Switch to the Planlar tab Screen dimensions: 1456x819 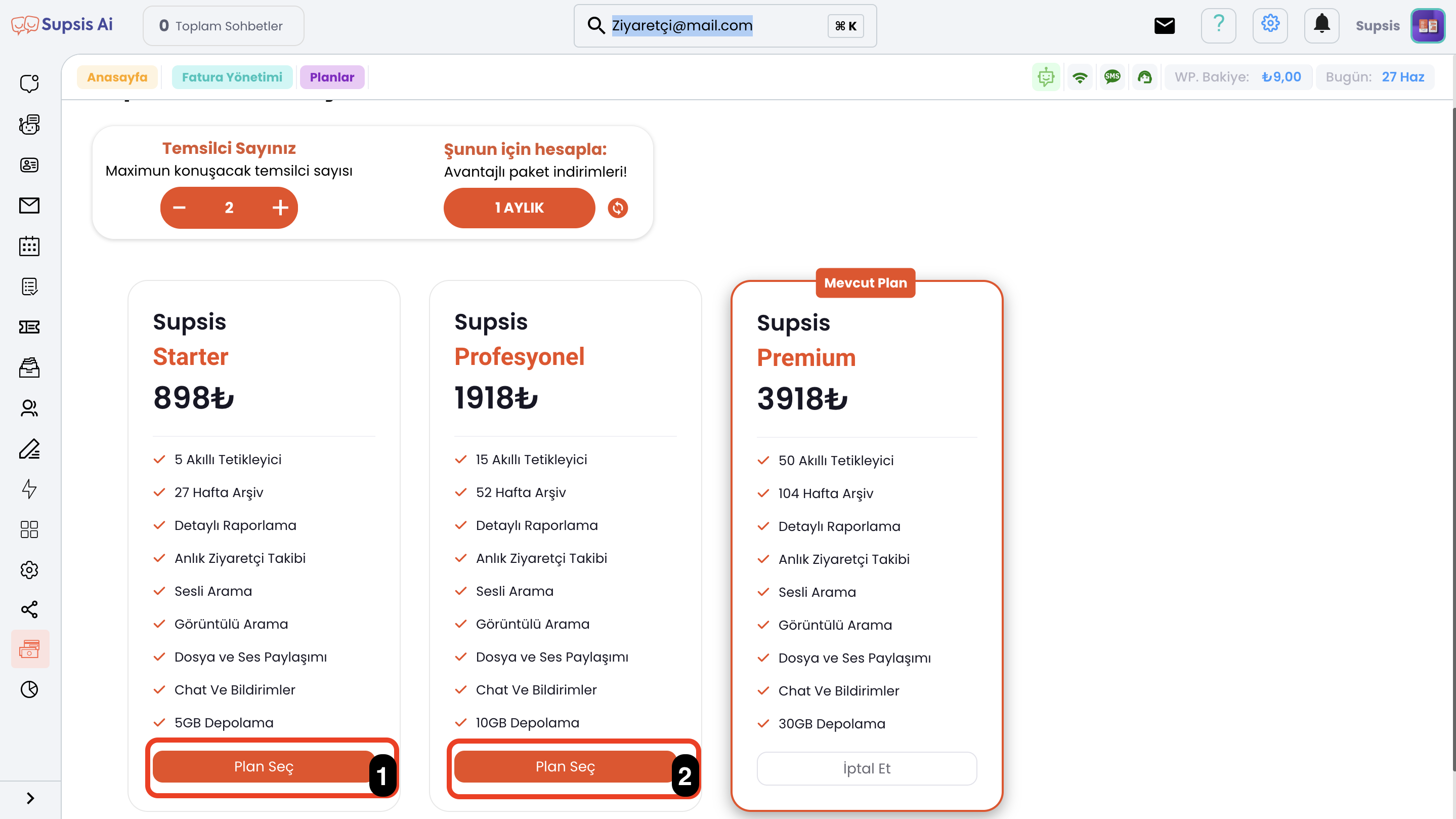(332, 77)
